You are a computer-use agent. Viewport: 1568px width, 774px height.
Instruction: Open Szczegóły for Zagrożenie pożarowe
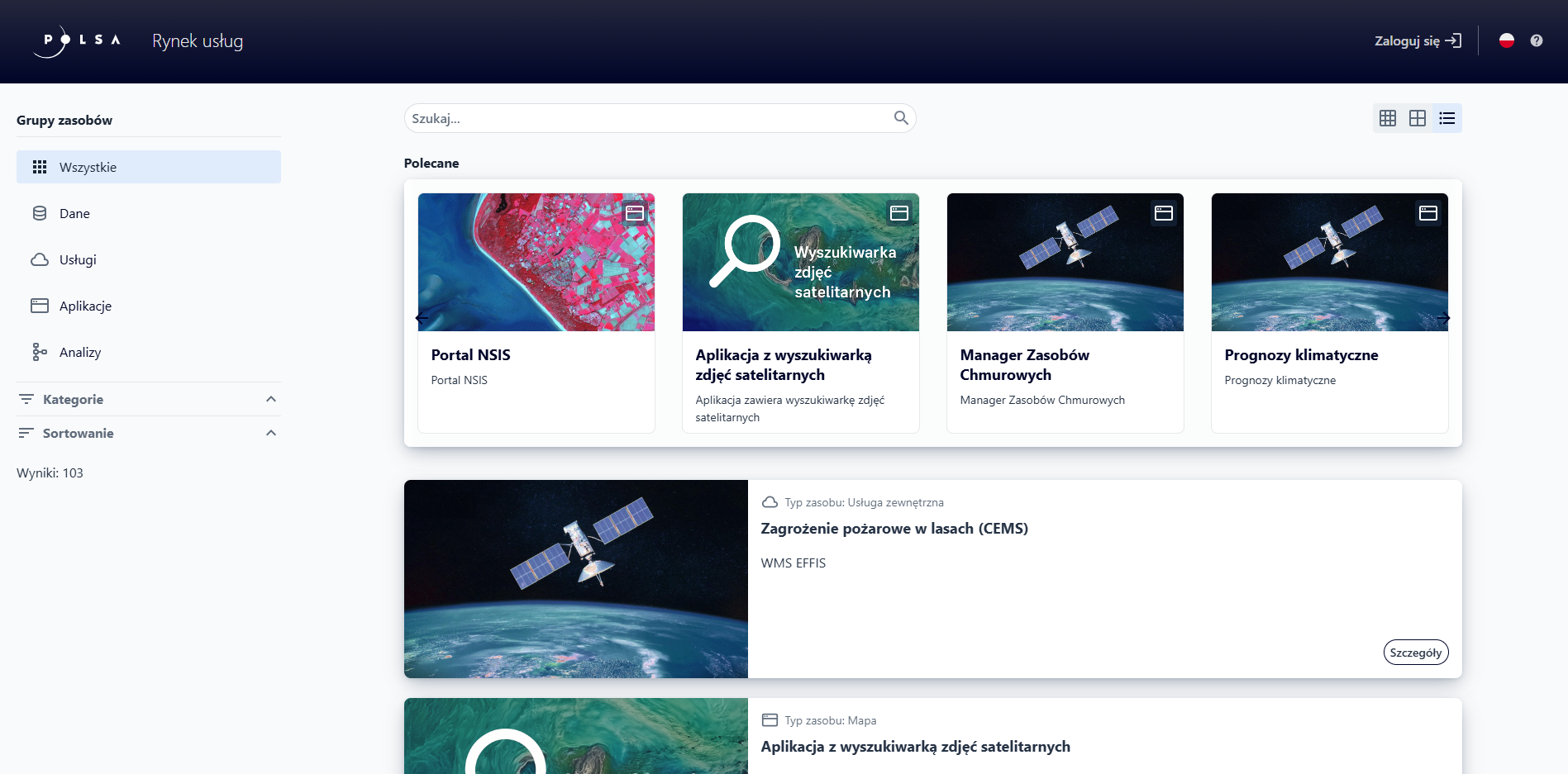pos(1415,653)
